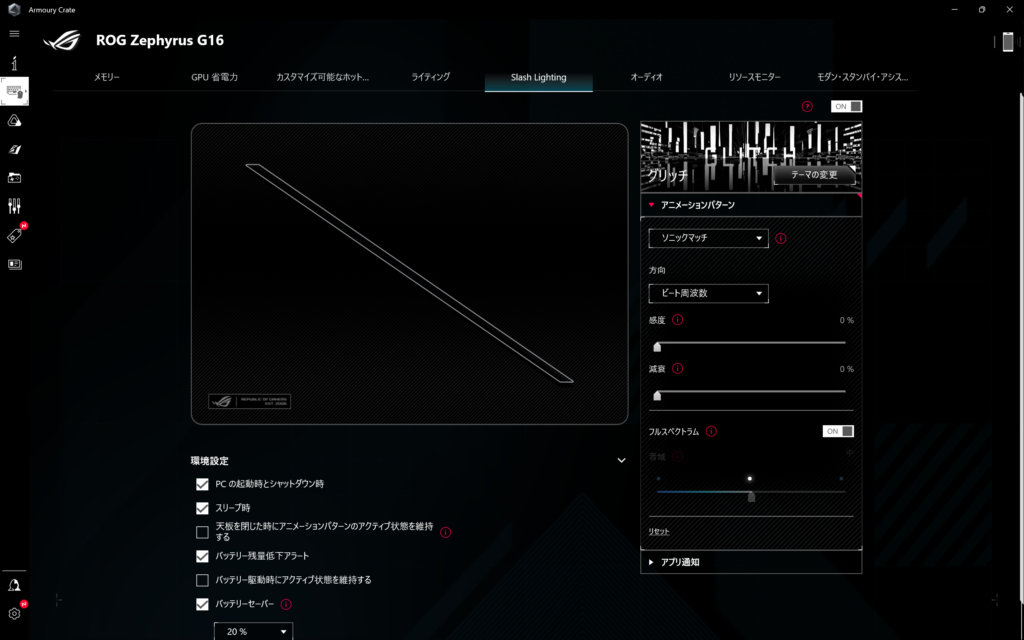The width and height of the screenshot is (1024, 640).
Task: Collapse the アニメーションパターン section
Action: pyautogui.click(x=751, y=205)
